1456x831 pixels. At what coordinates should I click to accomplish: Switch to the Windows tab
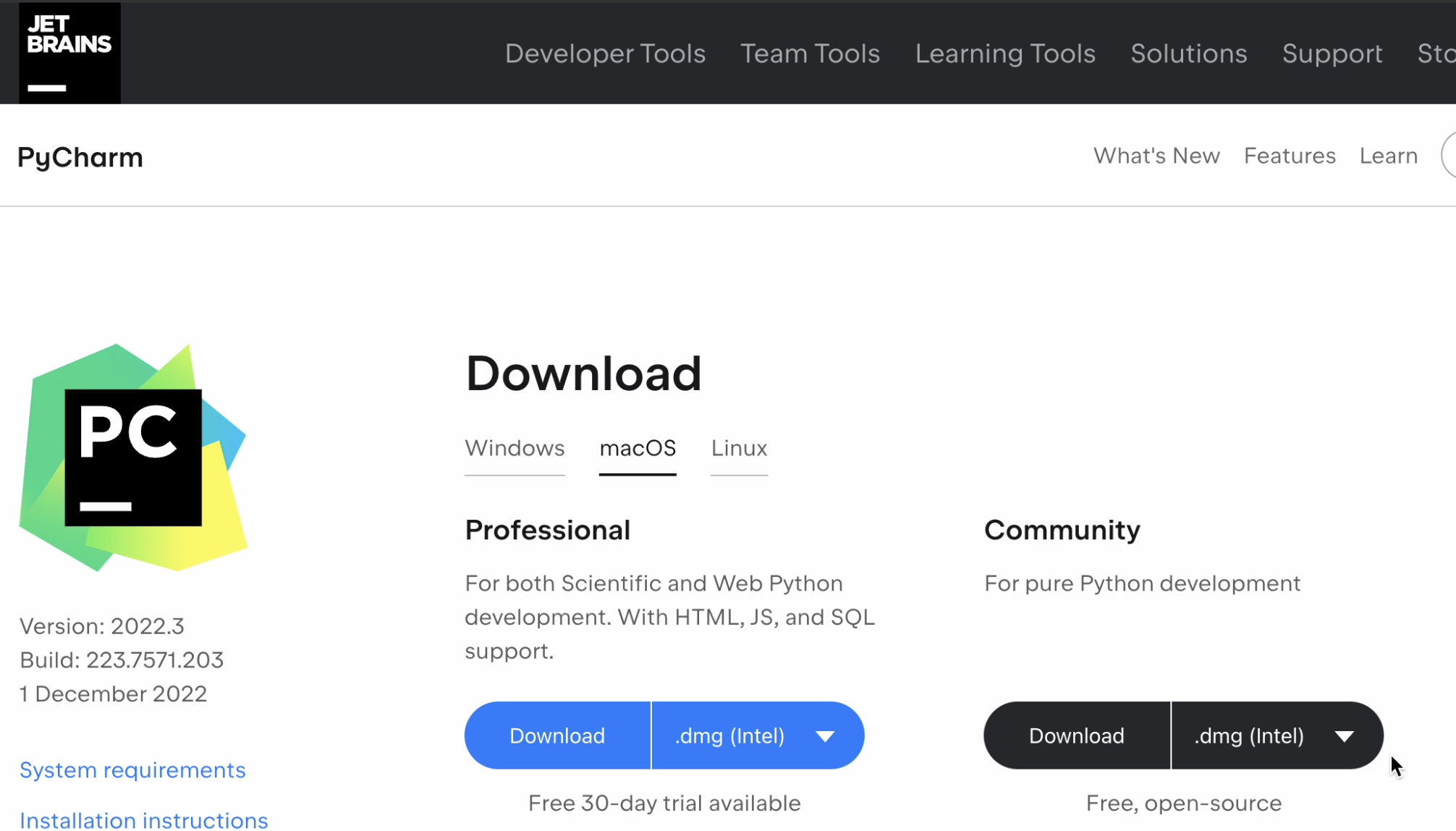(x=515, y=448)
